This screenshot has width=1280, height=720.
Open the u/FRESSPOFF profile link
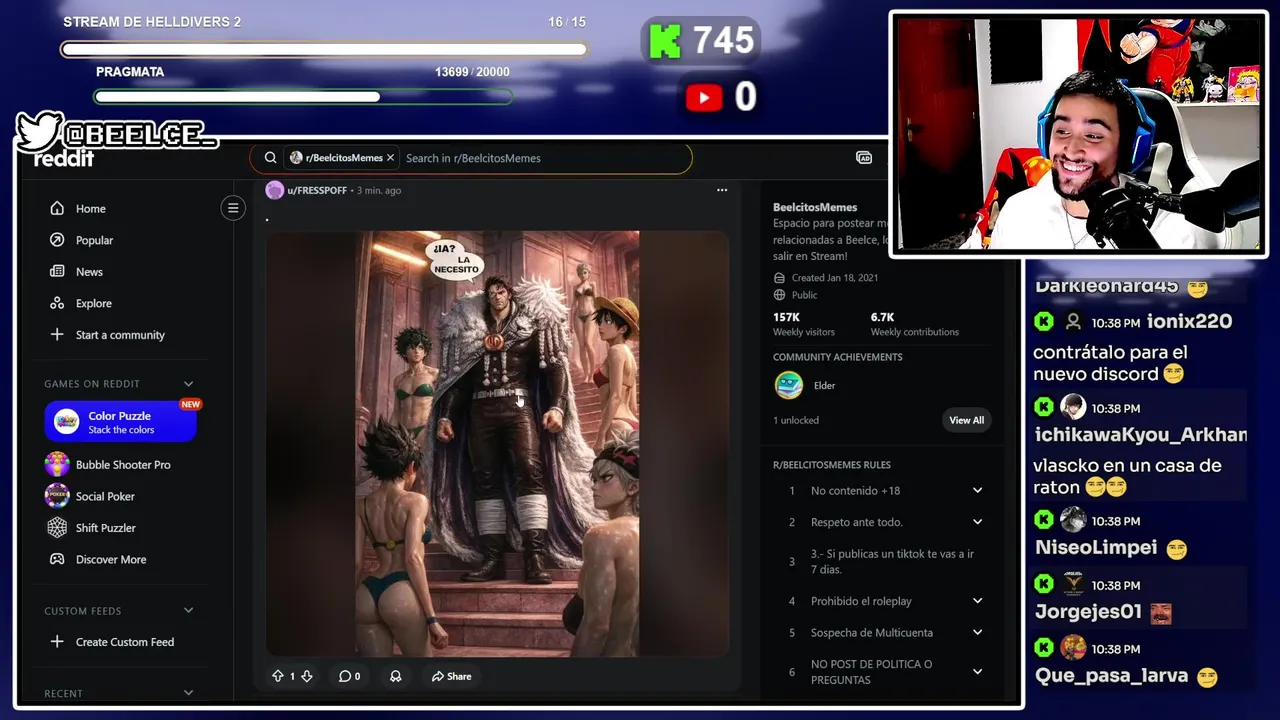(317, 190)
